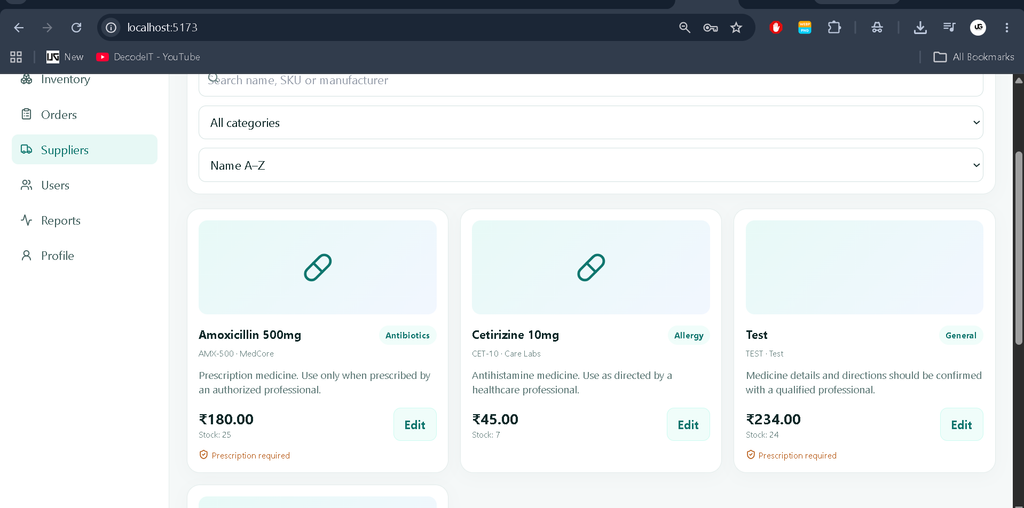Select Suppliers in the sidebar
Image resolution: width=1024 pixels, height=508 pixels.
pos(84,150)
